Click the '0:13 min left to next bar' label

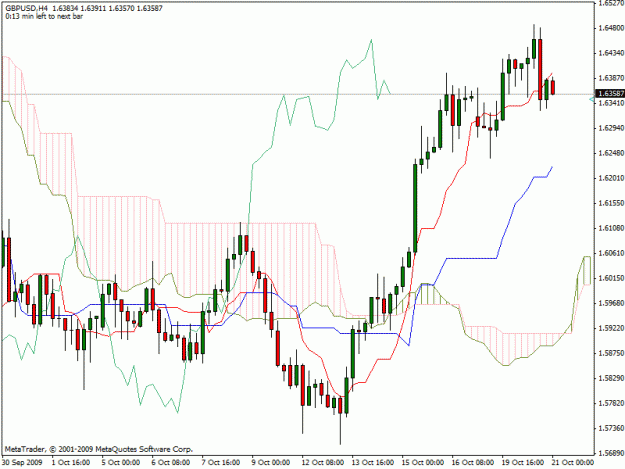click(x=44, y=16)
